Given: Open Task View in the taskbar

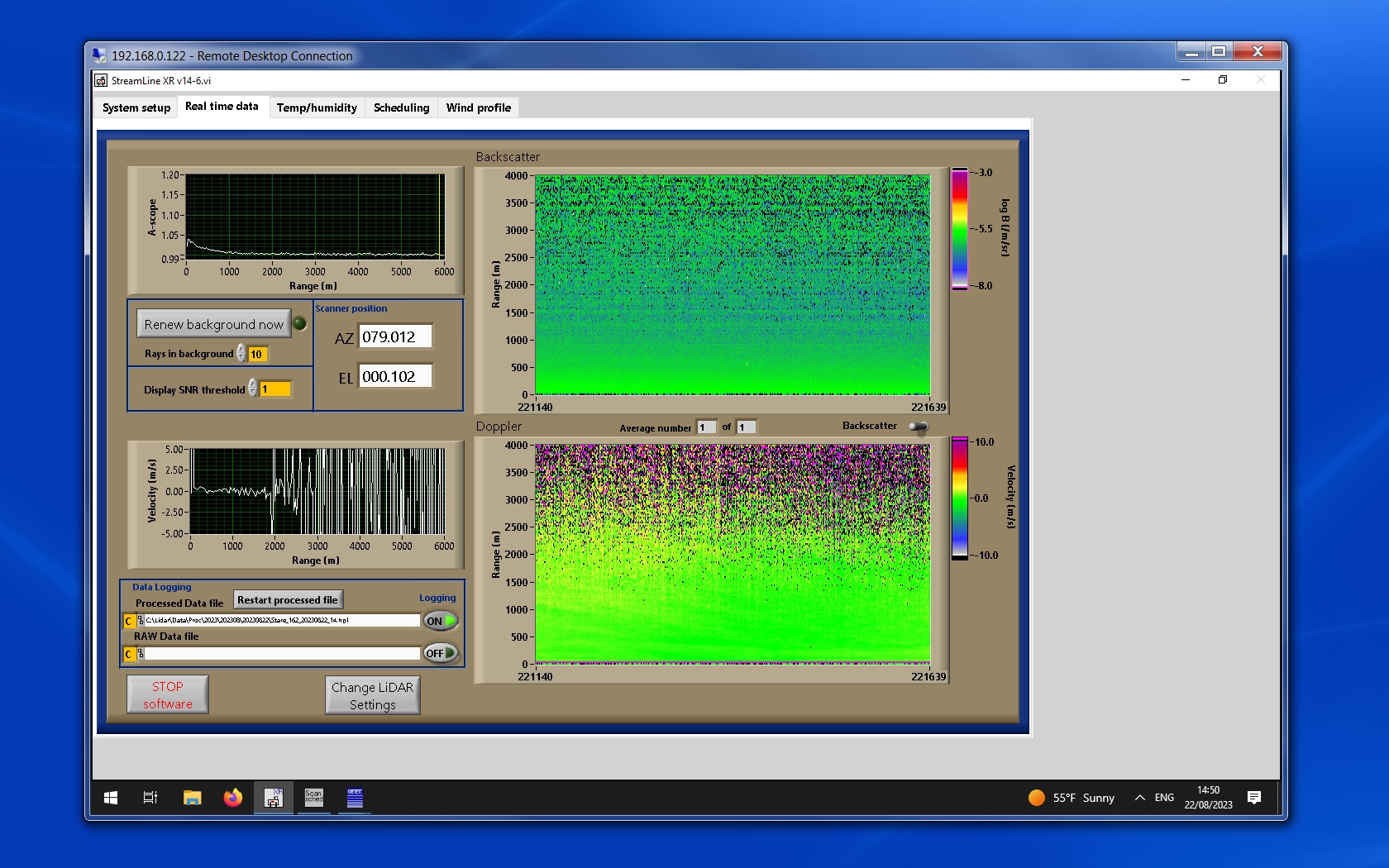Looking at the screenshot, I should (x=150, y=798).
